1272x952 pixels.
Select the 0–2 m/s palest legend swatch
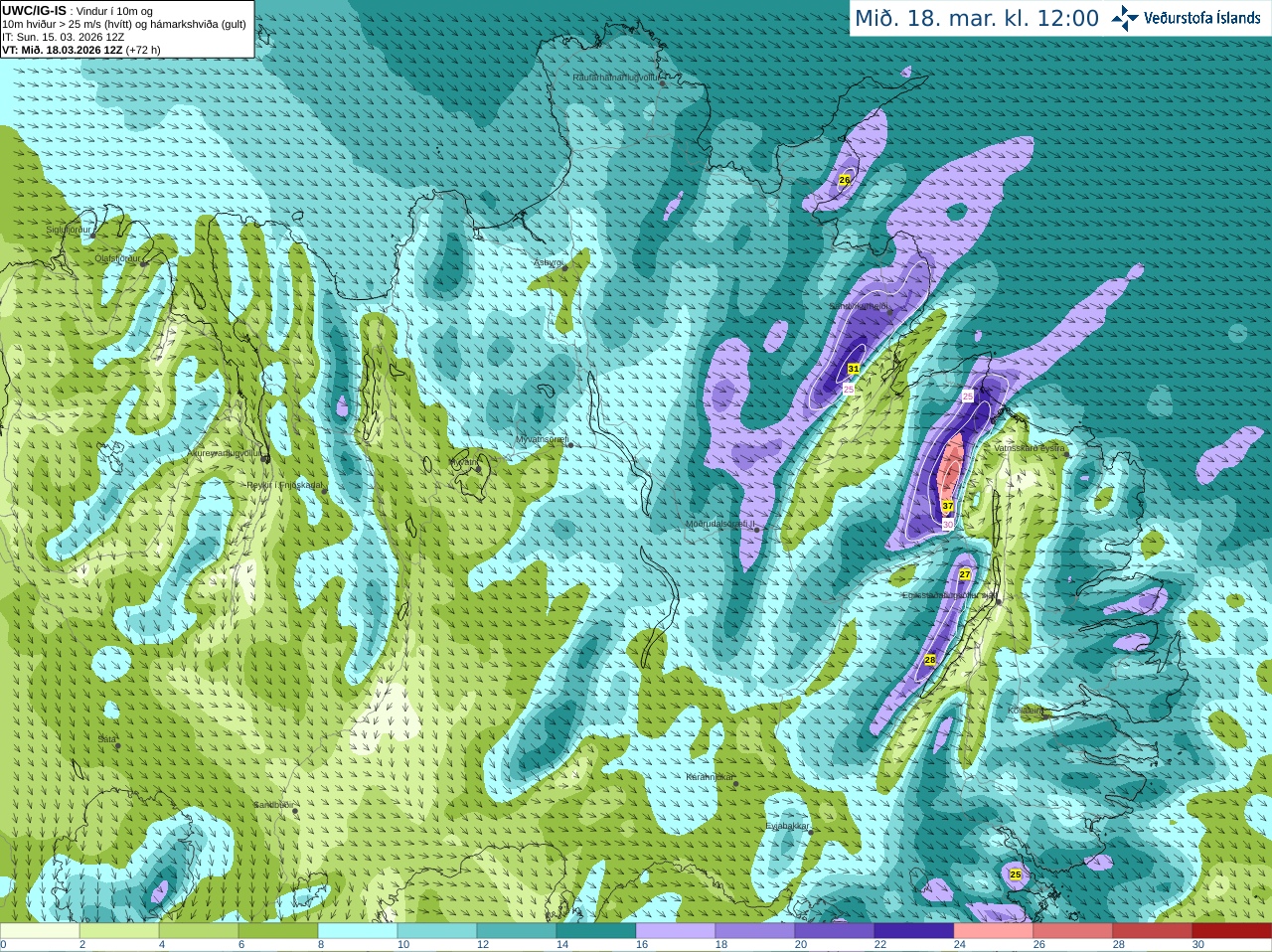[x=40, y=931]
